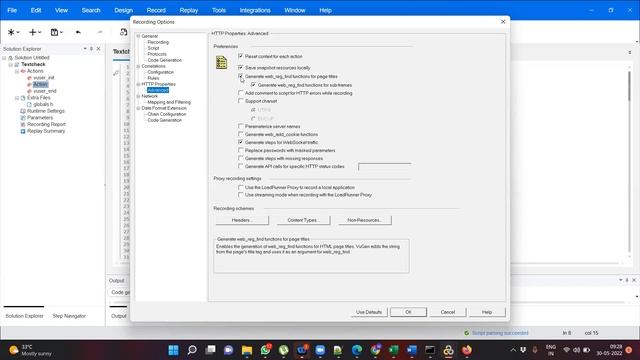The width and height of the screenshot is (640, 360).
Task: Collapse the Actions node in Solution Explorer
Action: (x=17, y=71)
